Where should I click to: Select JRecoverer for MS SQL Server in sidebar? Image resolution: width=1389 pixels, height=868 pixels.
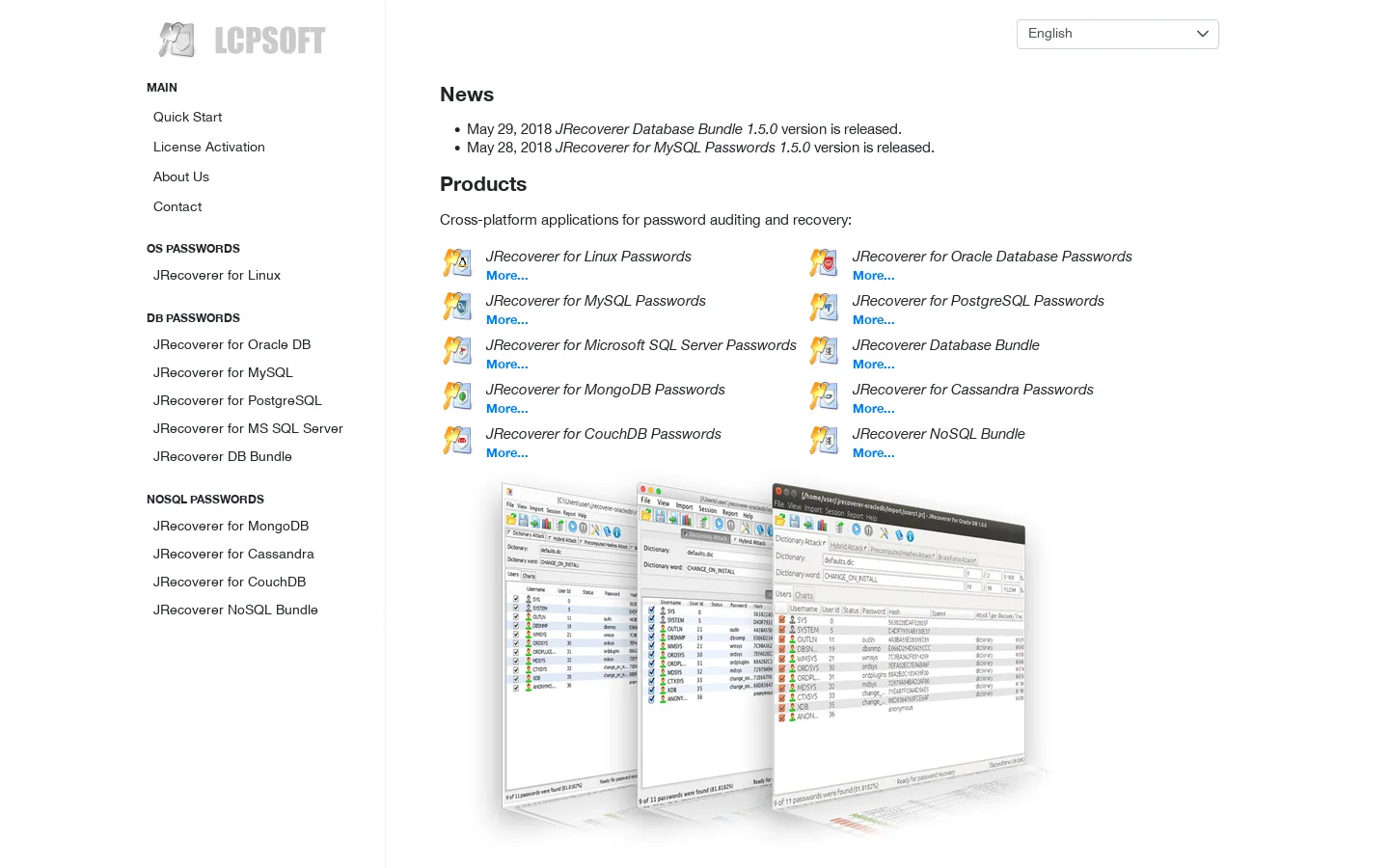(248, 428)
